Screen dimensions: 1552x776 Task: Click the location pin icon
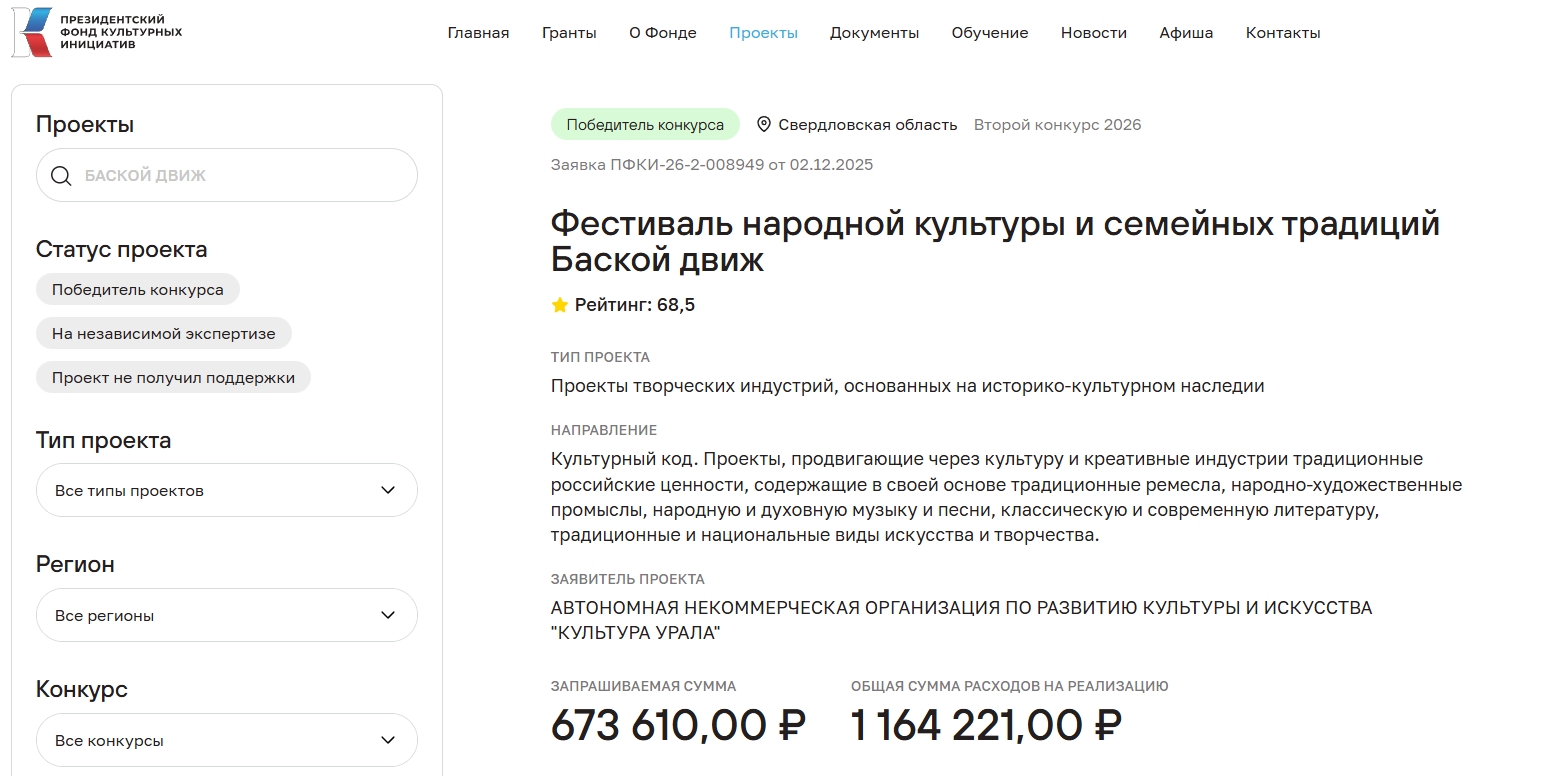(x=764, y=125)
